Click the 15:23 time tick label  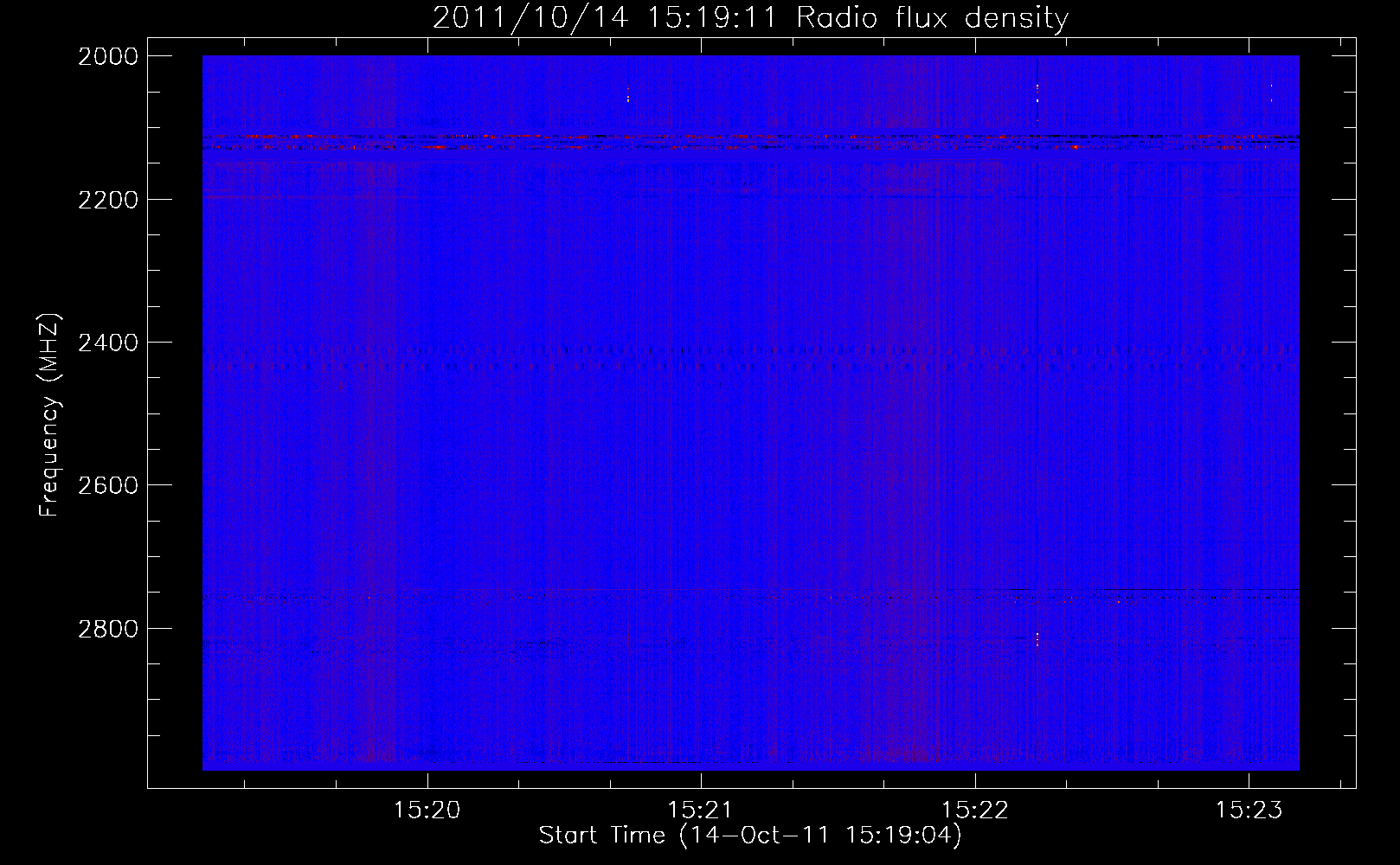click(x=1249, y=810)
